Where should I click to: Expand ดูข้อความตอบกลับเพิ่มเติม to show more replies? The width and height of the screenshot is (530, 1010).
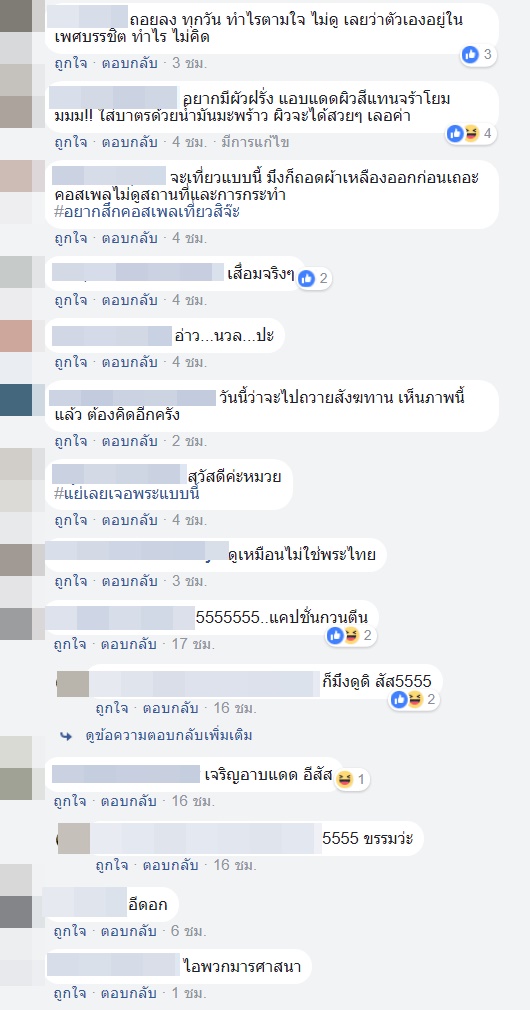(x=169, y=736)
